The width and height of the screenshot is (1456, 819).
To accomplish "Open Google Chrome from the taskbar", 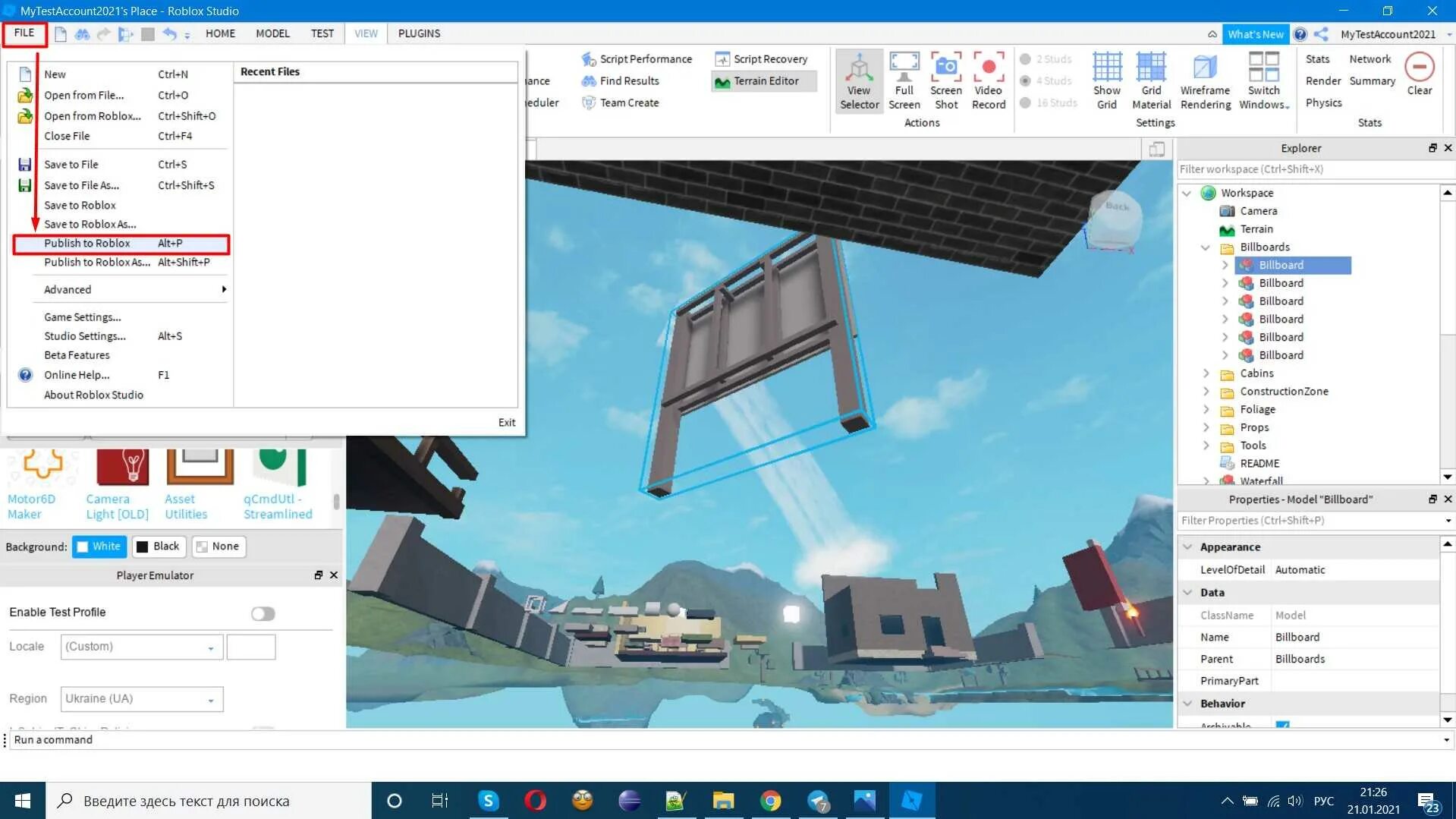I will coord(770,801).
